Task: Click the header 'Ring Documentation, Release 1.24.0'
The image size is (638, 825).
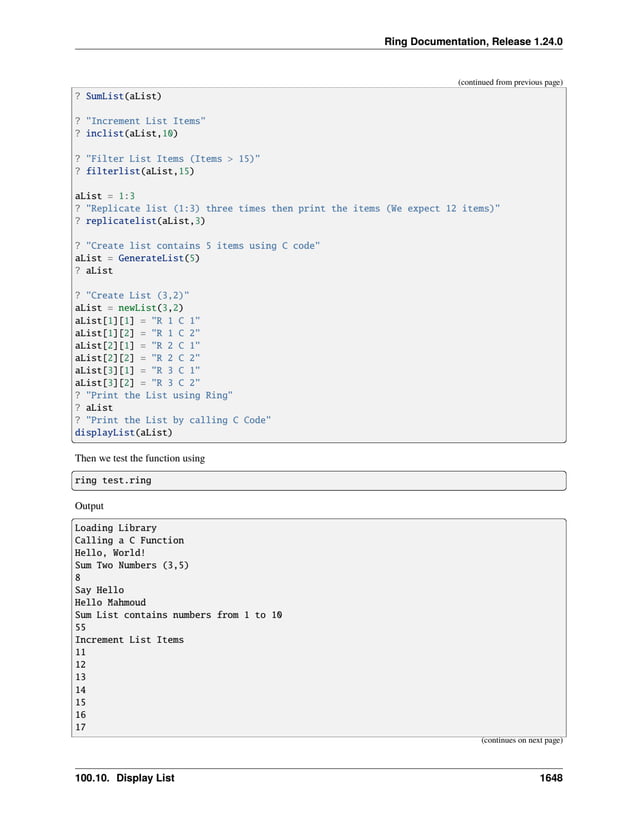Action: 473,42
